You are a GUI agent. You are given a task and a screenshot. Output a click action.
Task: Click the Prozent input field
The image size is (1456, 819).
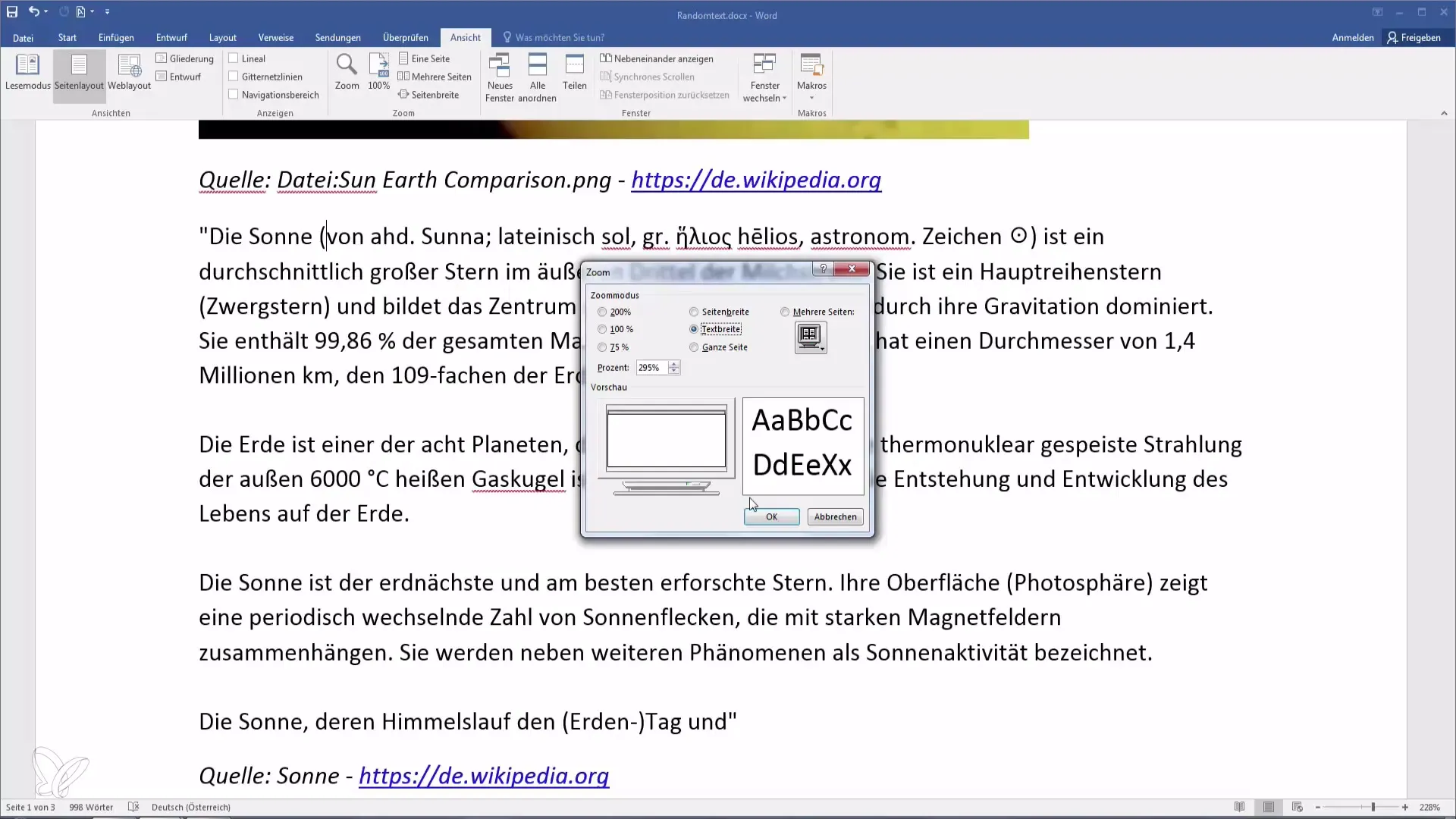651,367
